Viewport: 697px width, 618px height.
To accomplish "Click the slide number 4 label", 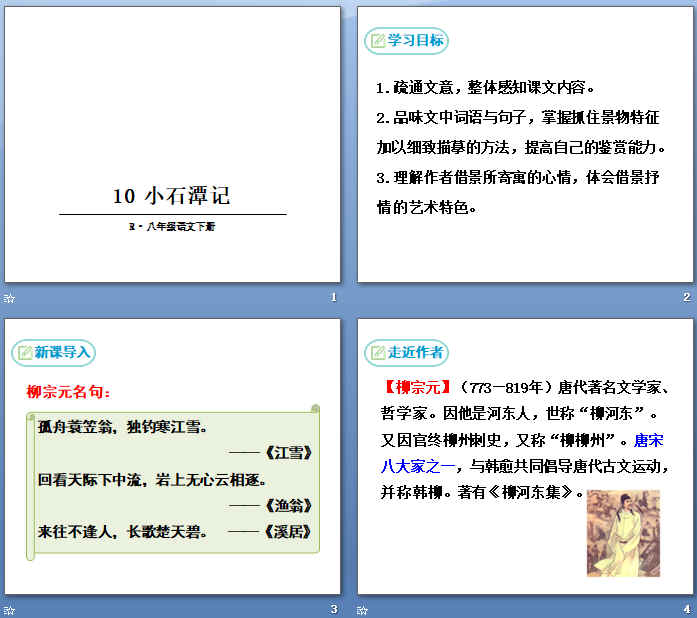I will pyautogui.click(x=686, y=609).
